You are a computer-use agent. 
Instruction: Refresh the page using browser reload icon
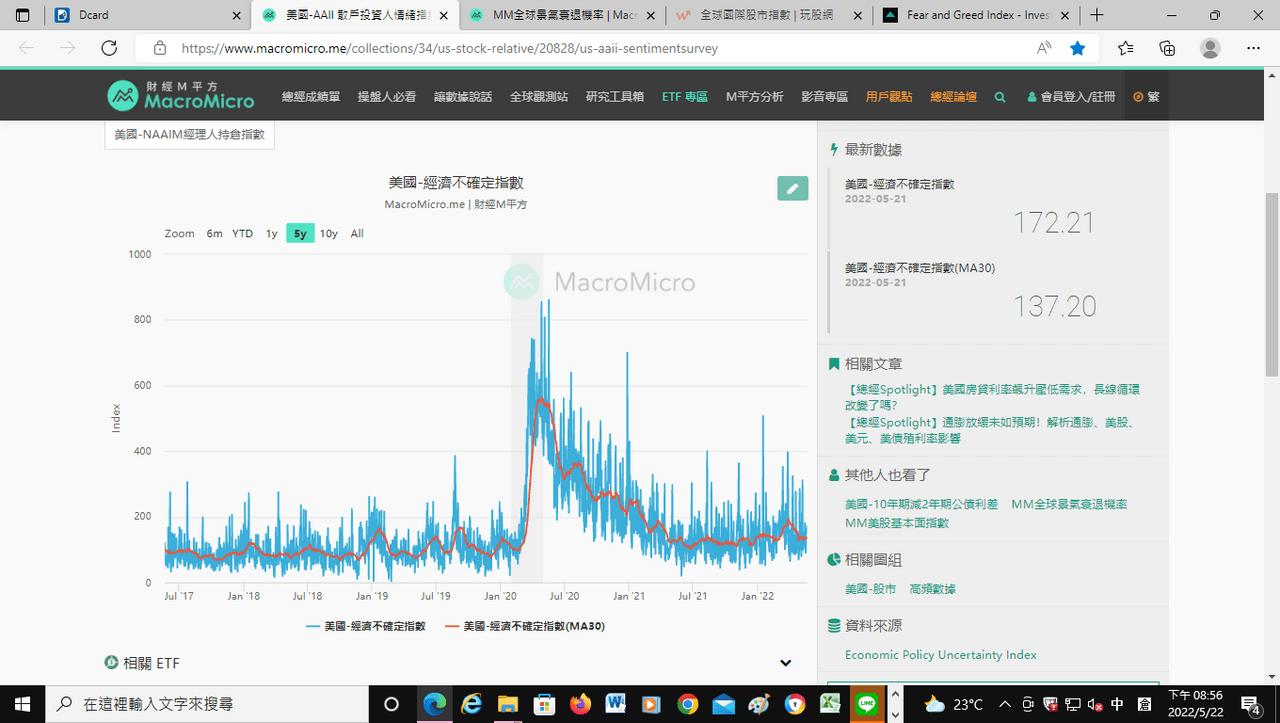point(110,48)
